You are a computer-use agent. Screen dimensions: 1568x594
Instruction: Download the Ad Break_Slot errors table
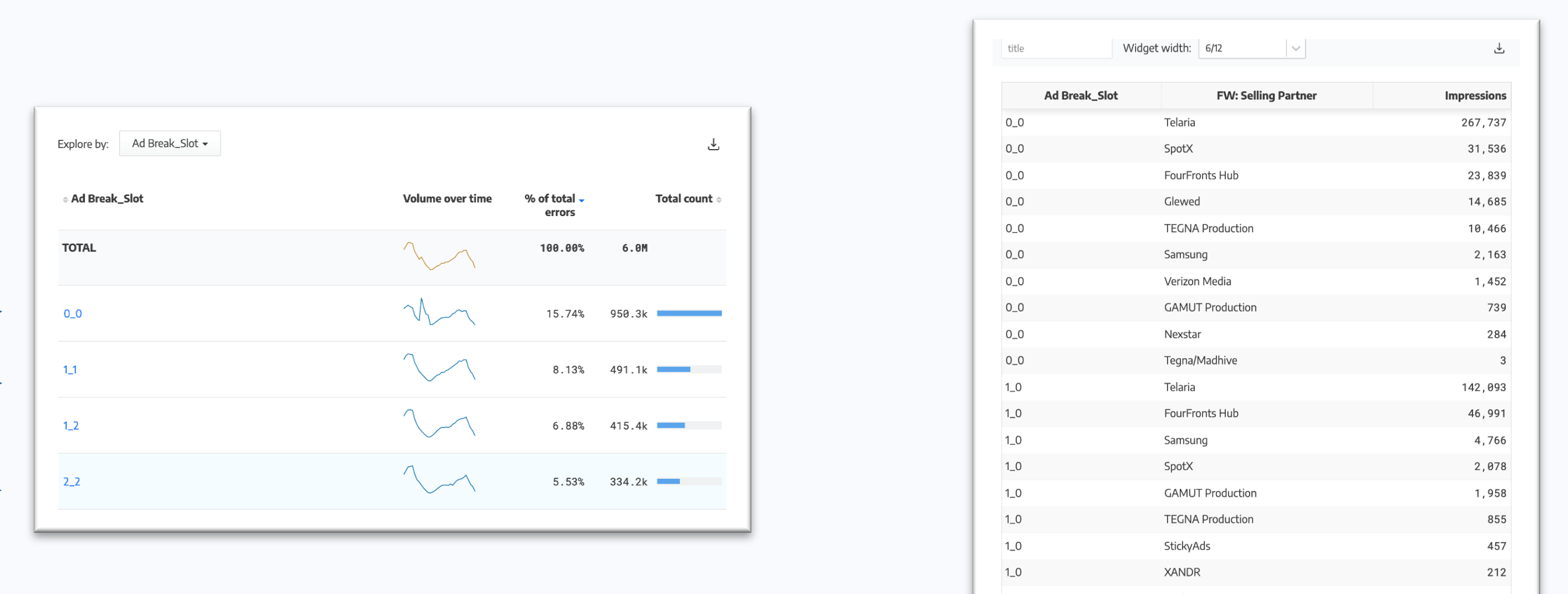tap(714, 144)
